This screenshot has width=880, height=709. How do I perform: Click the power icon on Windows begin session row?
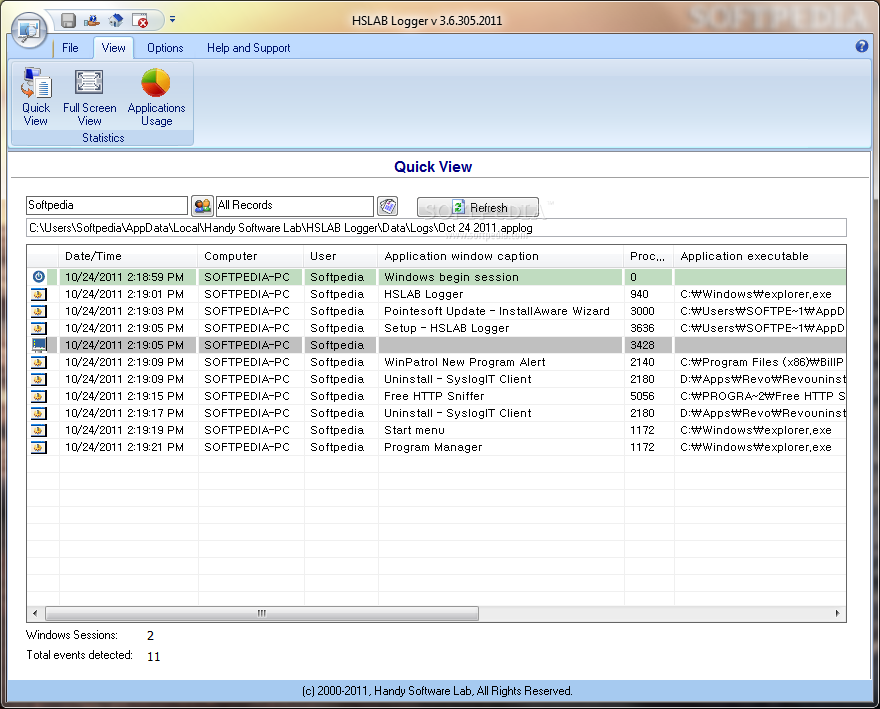tap(39, 276)
